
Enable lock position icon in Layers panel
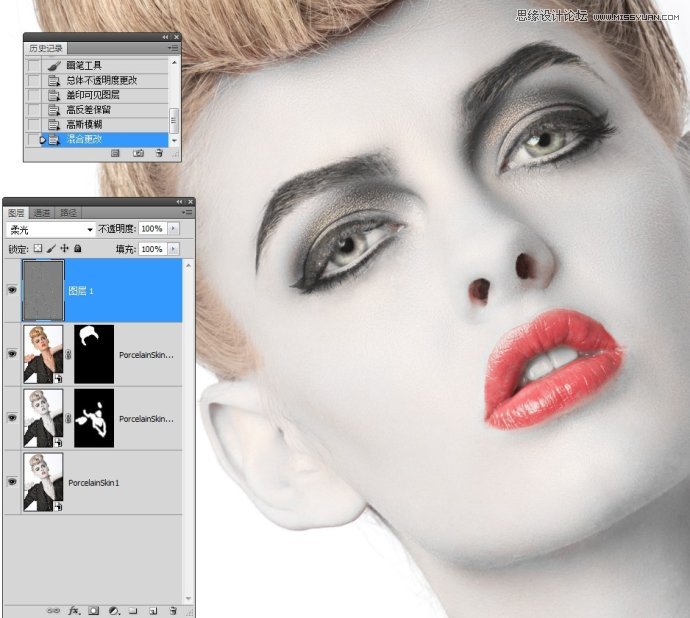click(x=64, y=248)
